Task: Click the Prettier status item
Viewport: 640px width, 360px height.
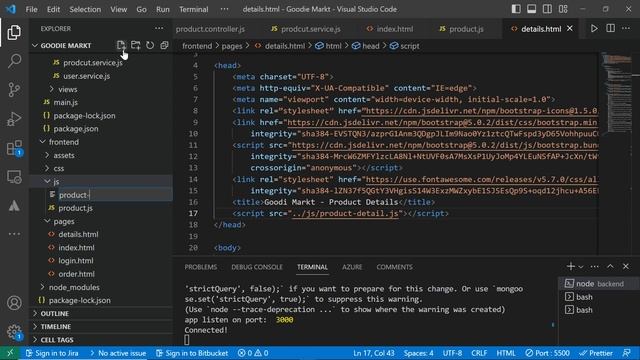Action: pyautogui.click(x=596, y=353)
